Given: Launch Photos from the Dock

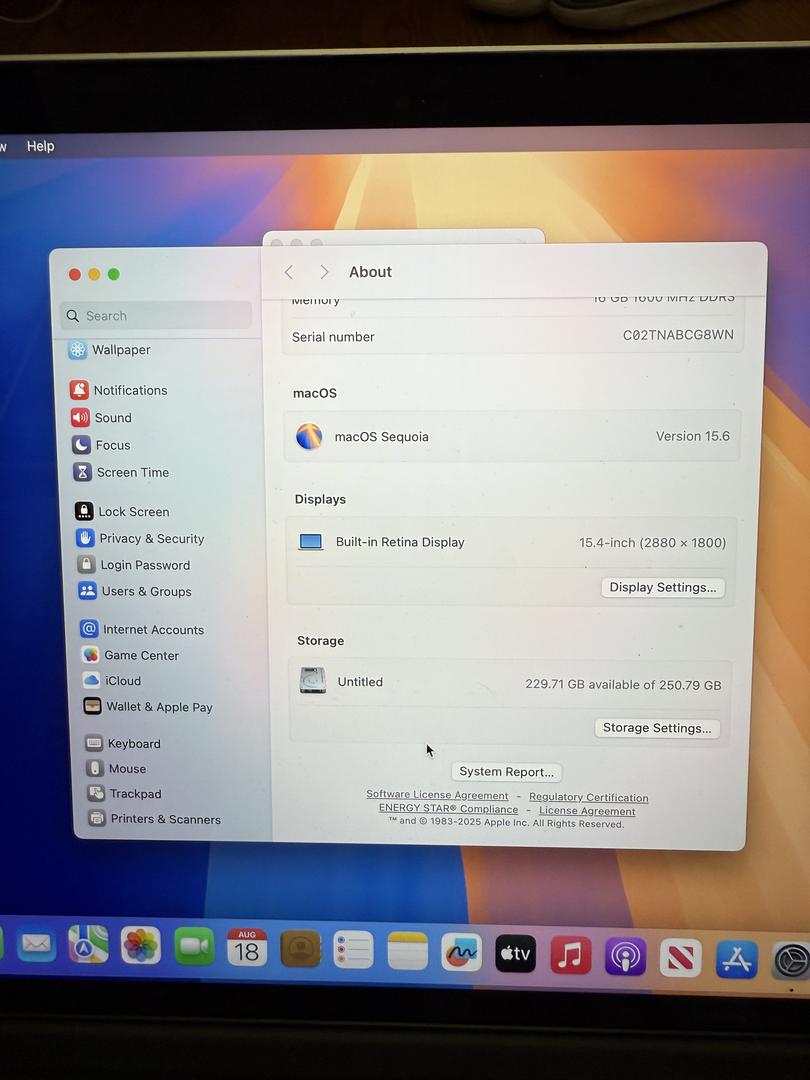Looking at the screenshot, I should click(x=141, y=945).
